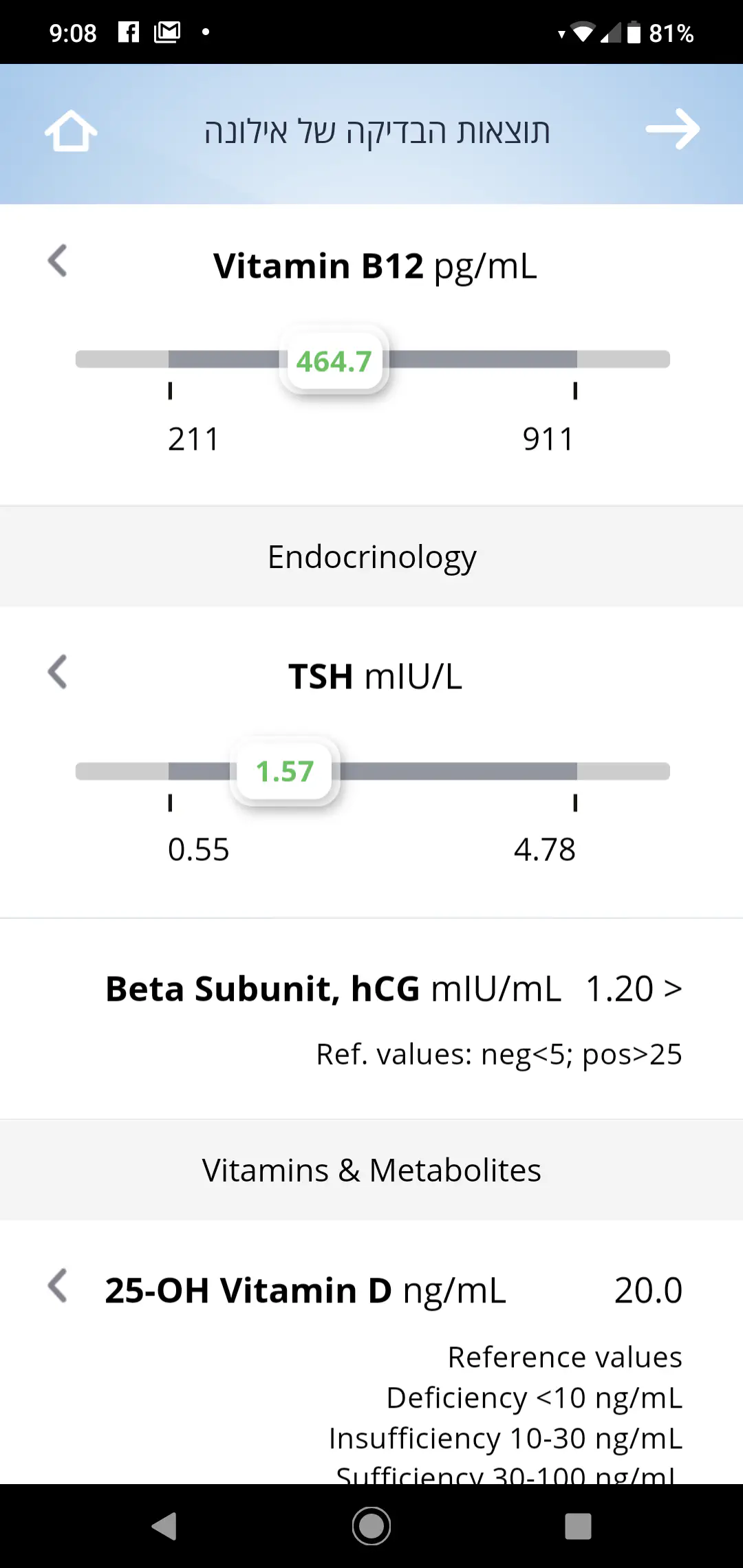Open the Gmail notification icon
Screen dimensions: 743x1568
coord(167,32)
